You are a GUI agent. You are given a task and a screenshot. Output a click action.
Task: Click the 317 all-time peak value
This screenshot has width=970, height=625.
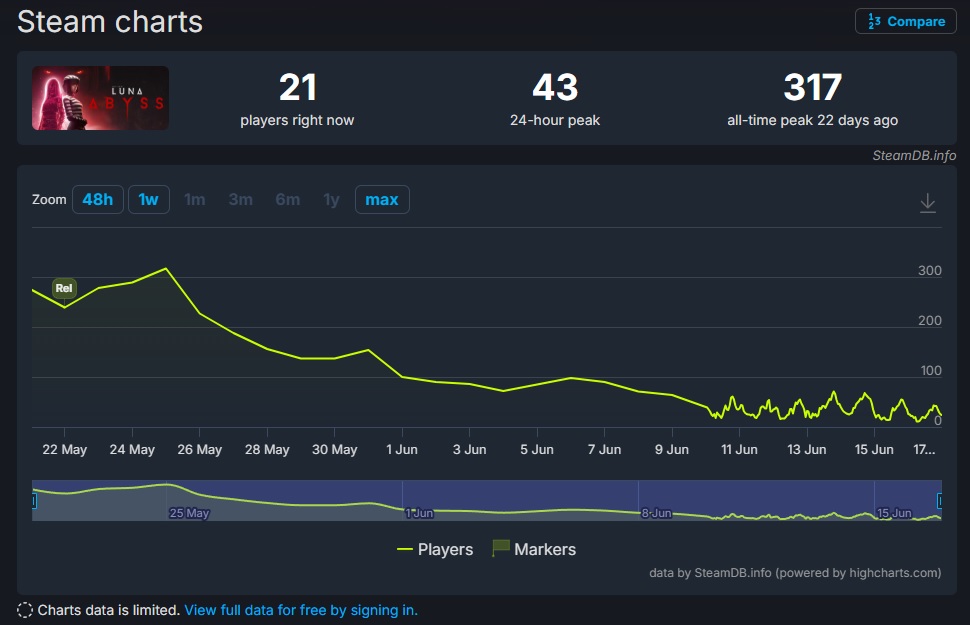click(812, 87)
